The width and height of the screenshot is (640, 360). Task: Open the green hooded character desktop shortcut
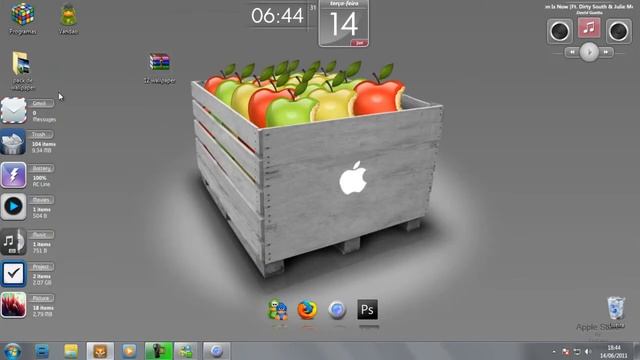click(x=68, y=15)
